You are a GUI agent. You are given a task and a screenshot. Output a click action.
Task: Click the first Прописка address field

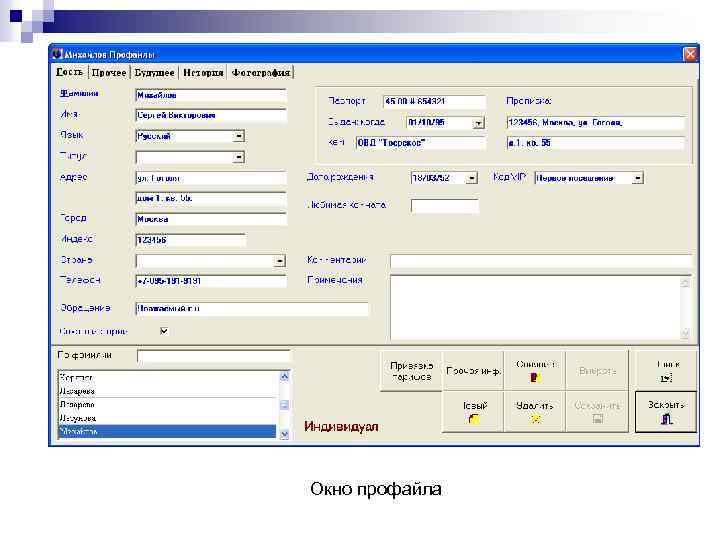tap(596, 123)
